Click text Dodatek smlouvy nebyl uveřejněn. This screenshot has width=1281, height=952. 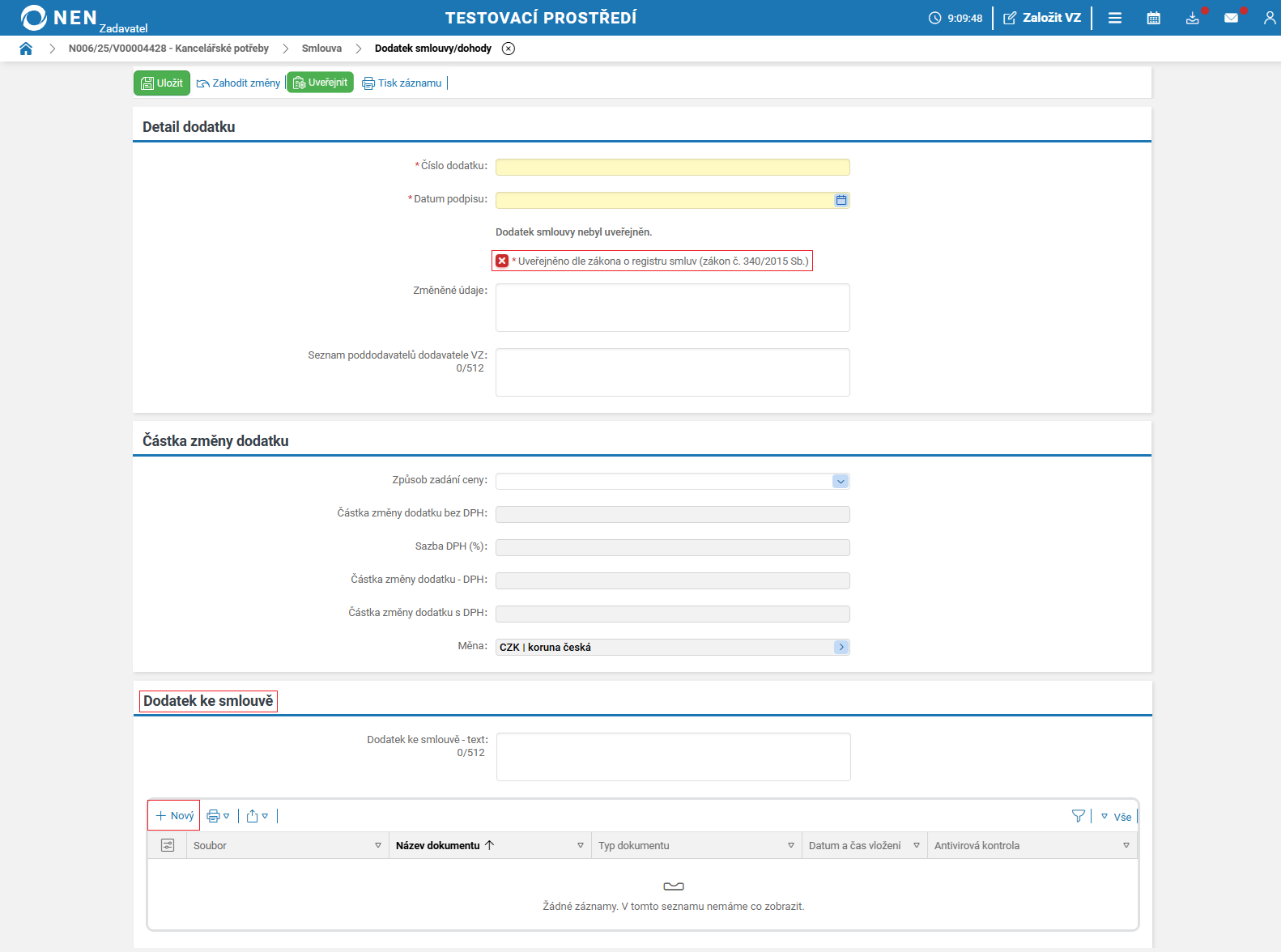(x=573, y=232)
